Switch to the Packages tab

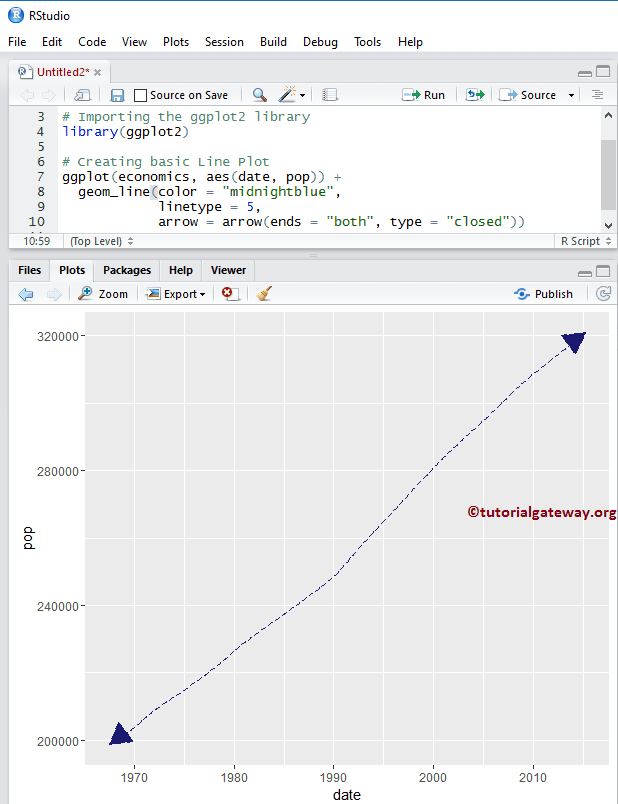pyautogui.click(x=127, y=270)
